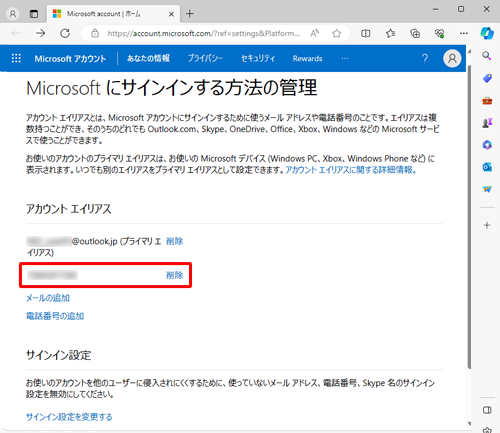Close the Microsoft account tab

pyautogui.click(x=171, y=14)
